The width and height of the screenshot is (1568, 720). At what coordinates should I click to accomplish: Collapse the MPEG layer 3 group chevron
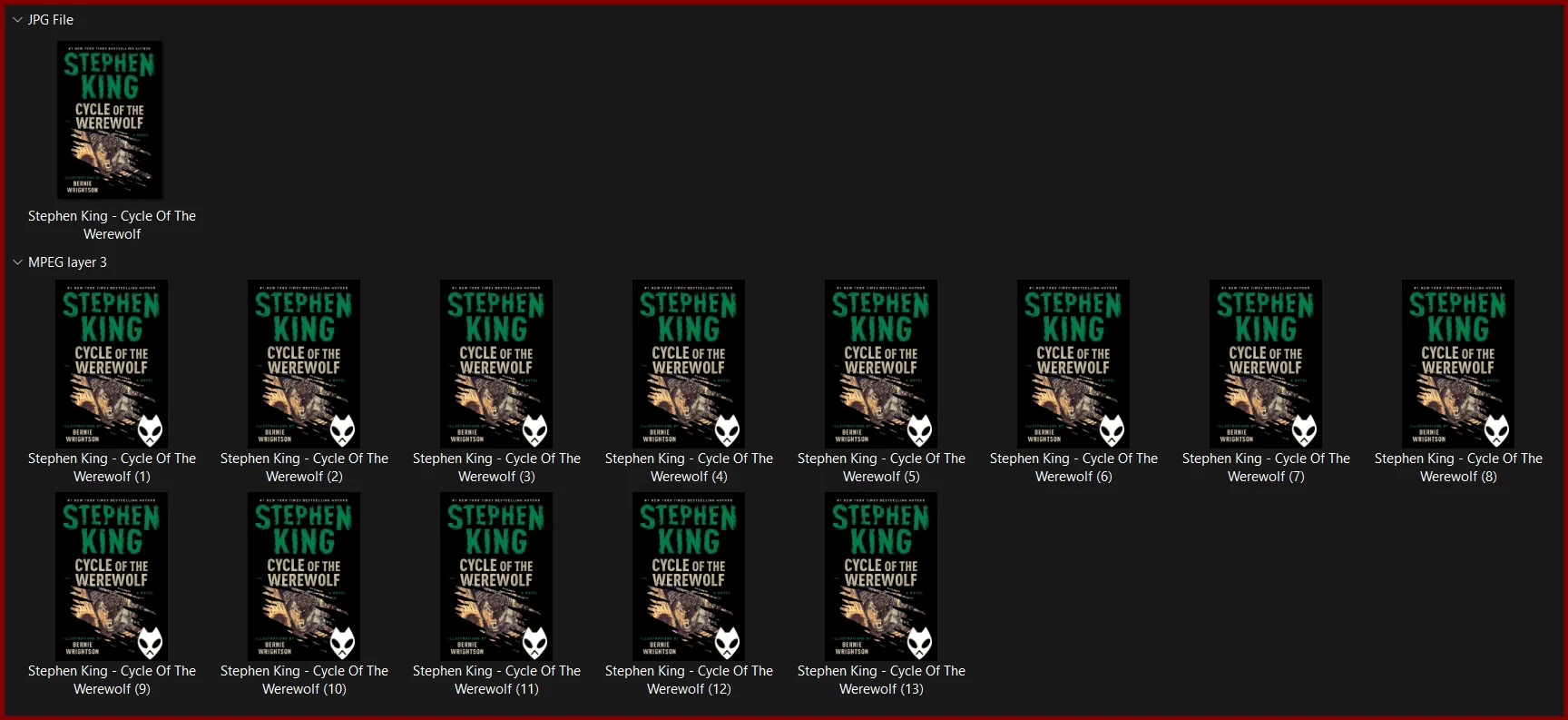(x=17, y=261)
